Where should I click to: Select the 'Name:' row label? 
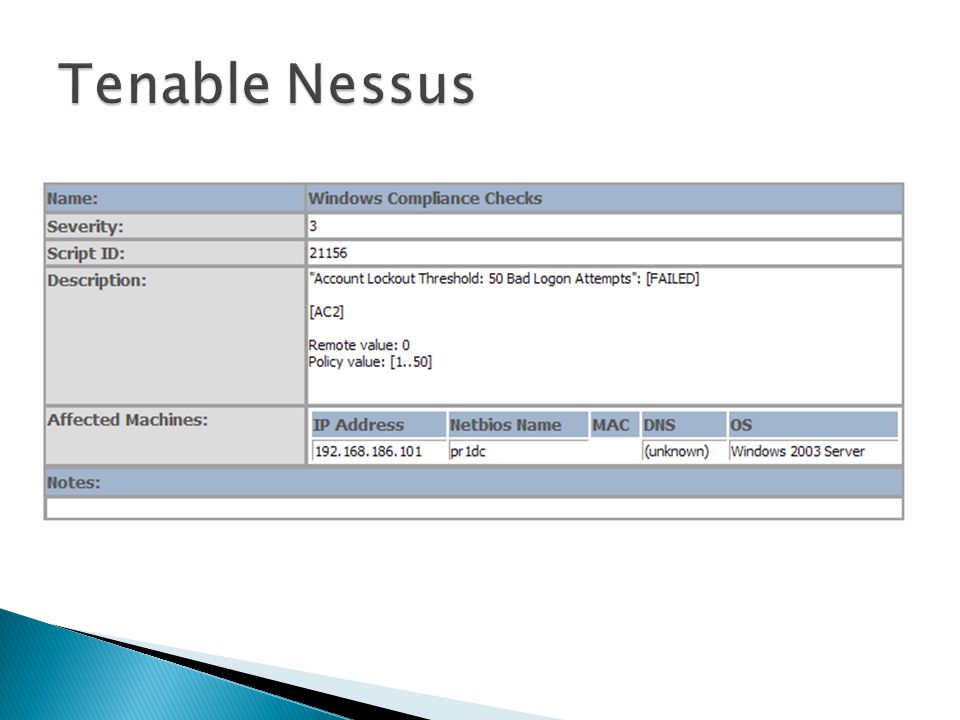click(x=72, y=198)
